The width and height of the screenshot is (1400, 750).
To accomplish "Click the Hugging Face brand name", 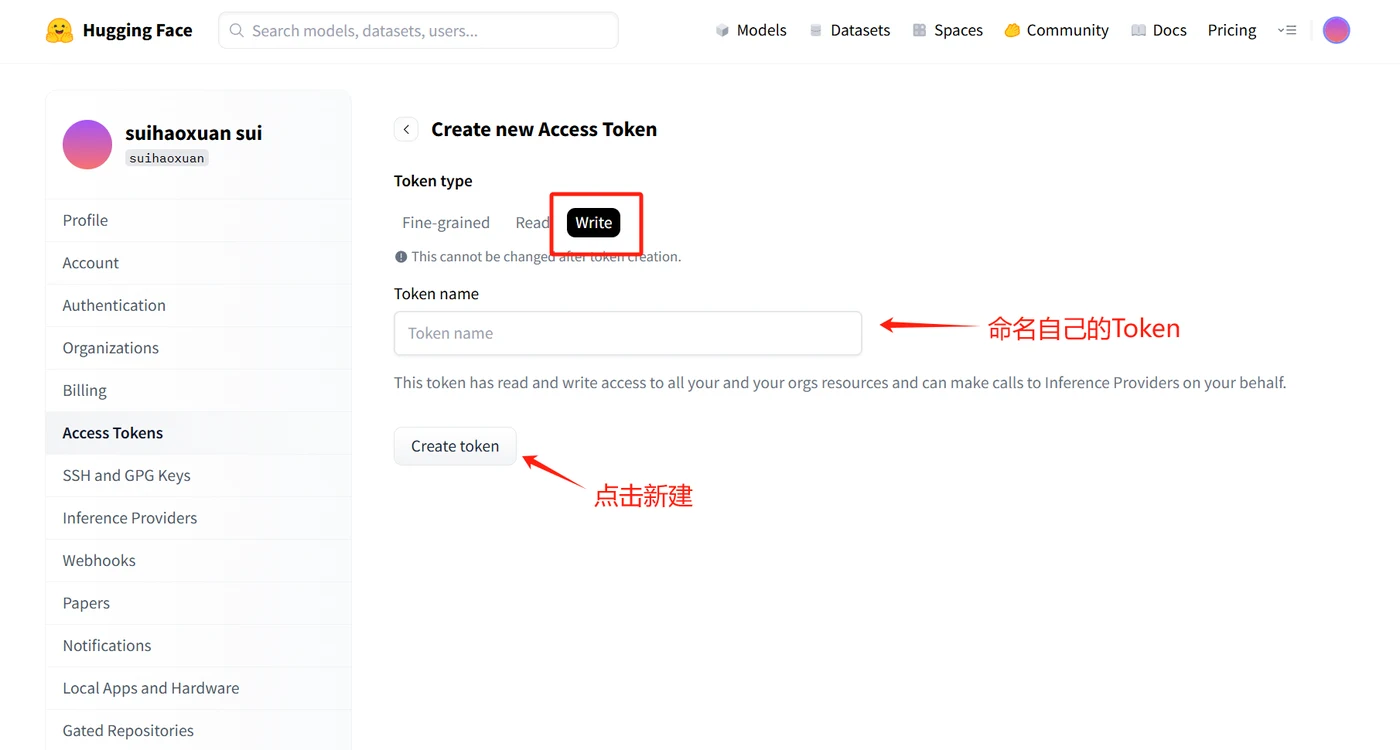I will (x=137, y=31).
